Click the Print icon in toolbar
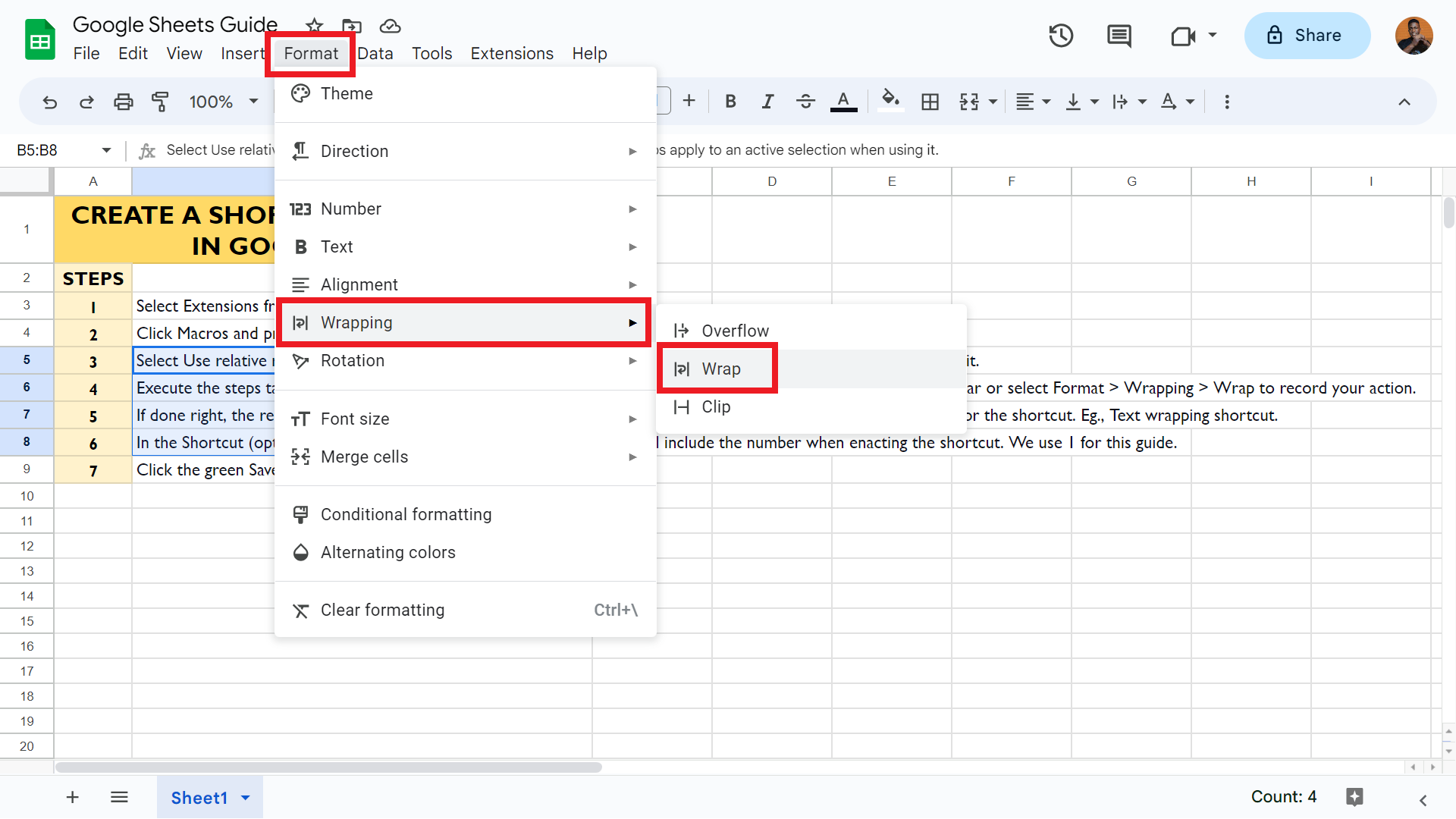The width and height of the screenshot is (1456, 819). coord(123,102)
